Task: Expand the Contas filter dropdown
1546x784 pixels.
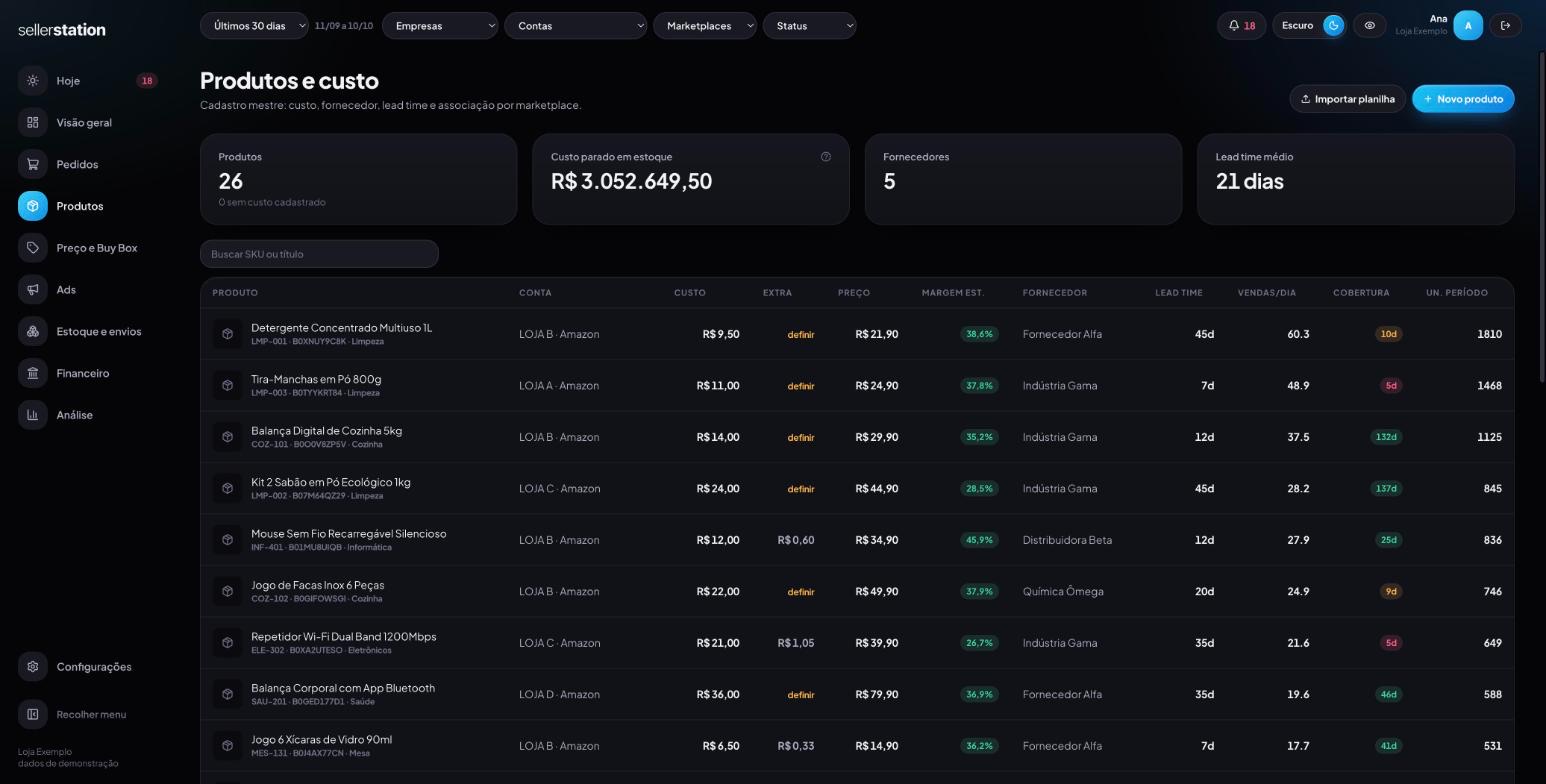Action: pyautogui.click(x=576, y=26)
